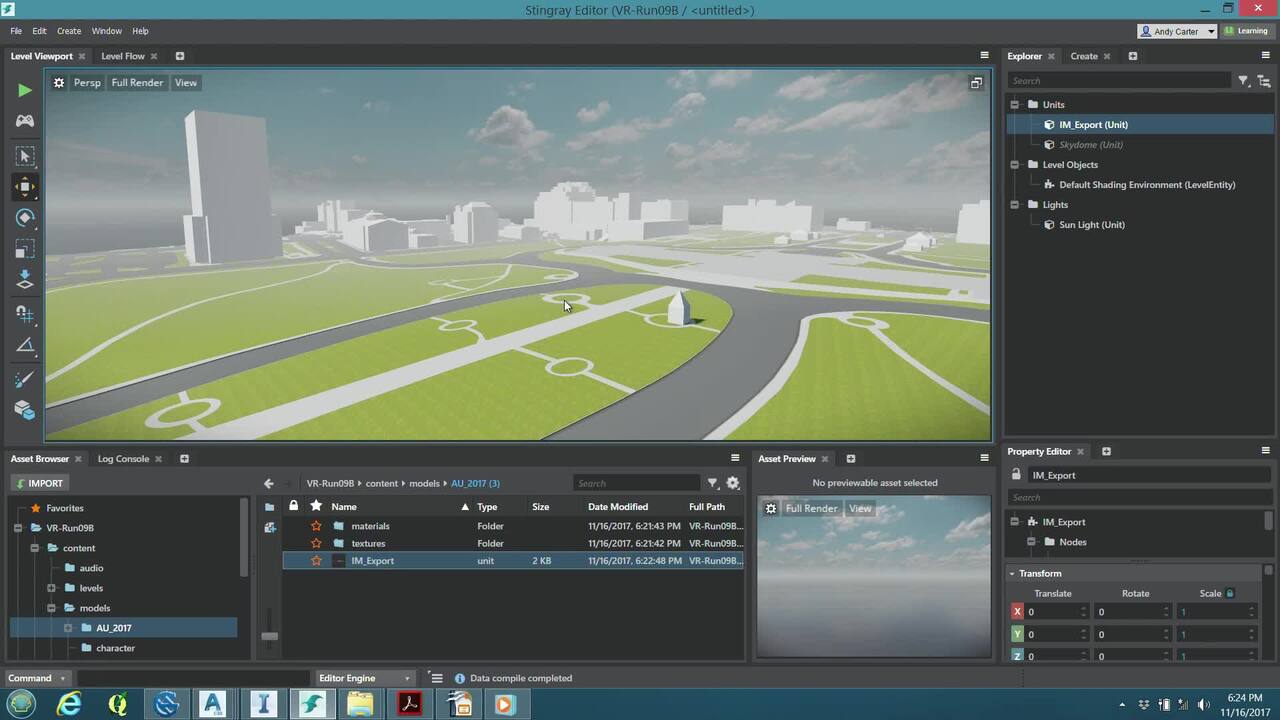Image resolution: width=1280 pixels, height=720 pixels.
Task: Click in the Explorer search field
Action: coord(1118,81)
